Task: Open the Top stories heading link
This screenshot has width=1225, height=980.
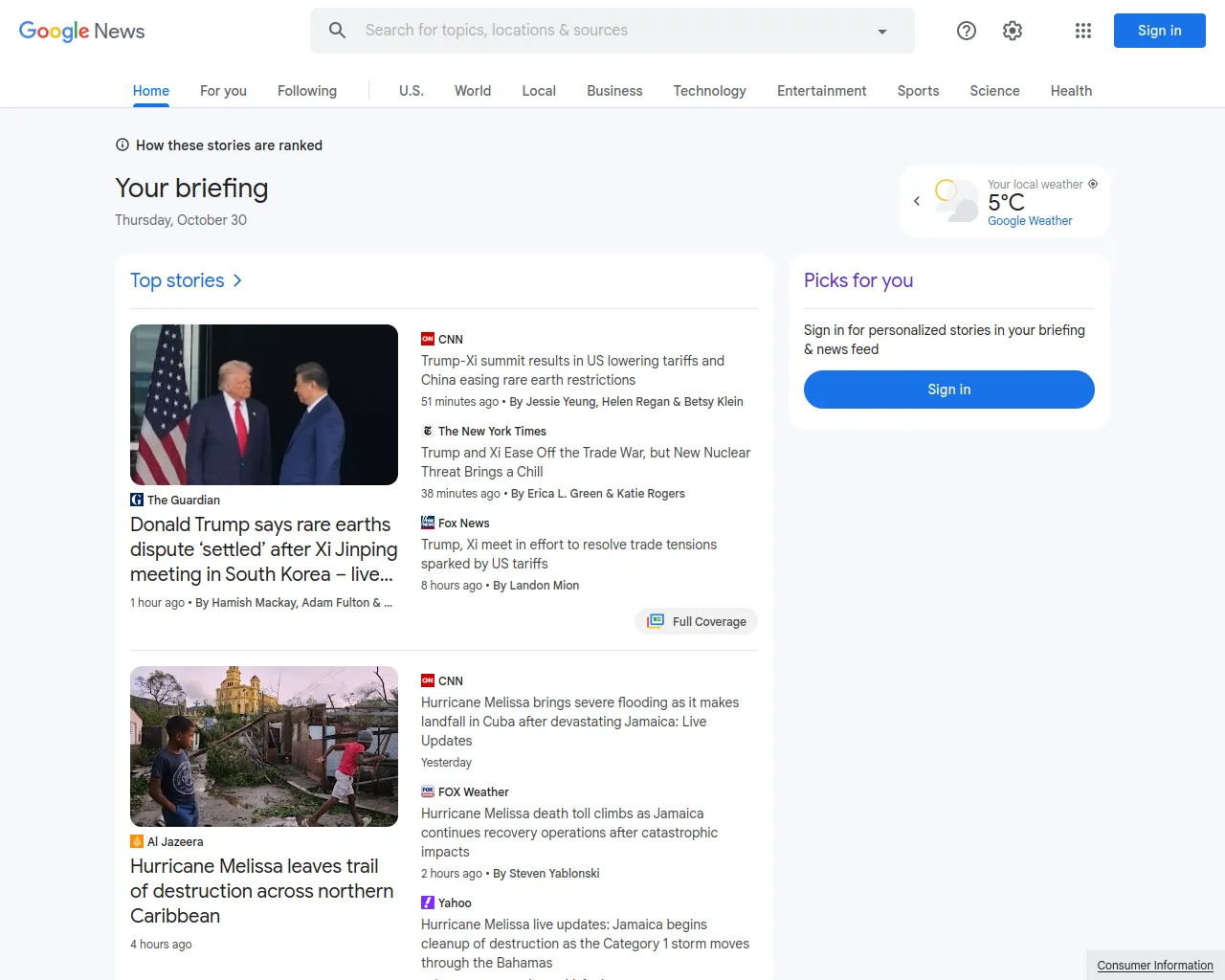Action: [x=177, y=280]
